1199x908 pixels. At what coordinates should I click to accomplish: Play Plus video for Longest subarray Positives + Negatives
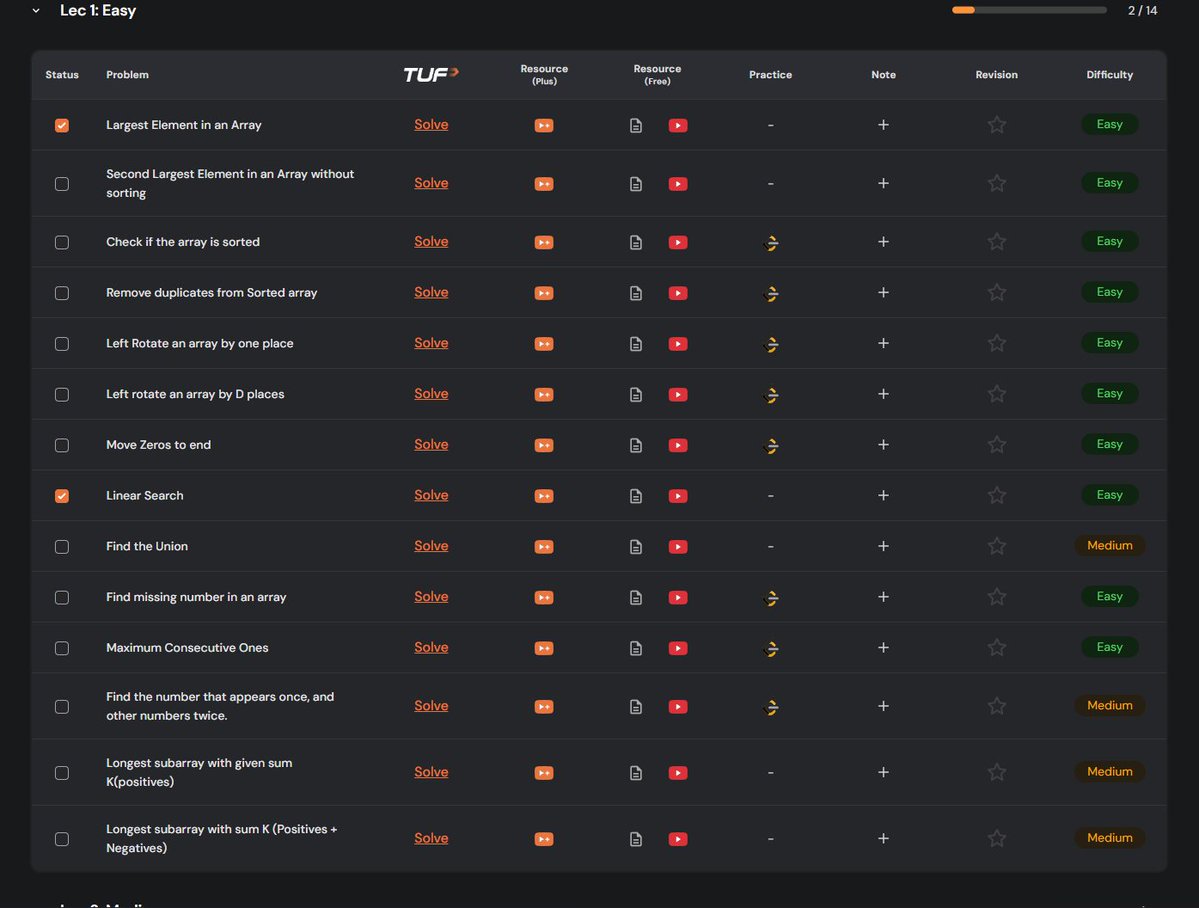544,839
